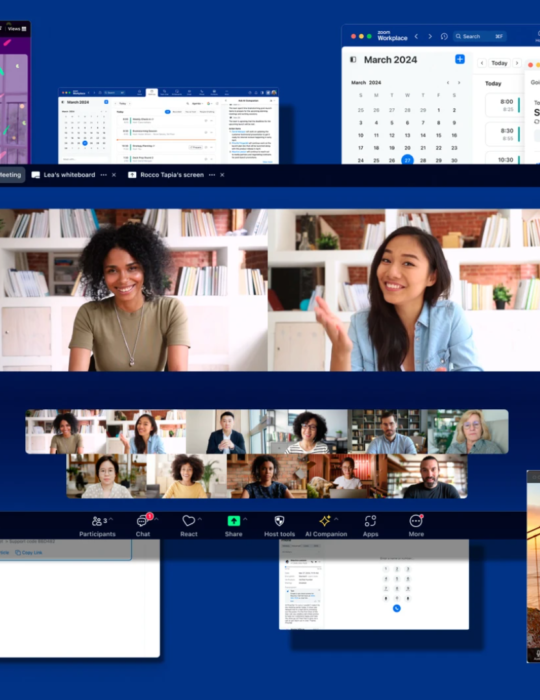This screenshot has height=700, width=540.
Task: Select thumbnail of bearded man in black shirt
Action: [427, 476]
